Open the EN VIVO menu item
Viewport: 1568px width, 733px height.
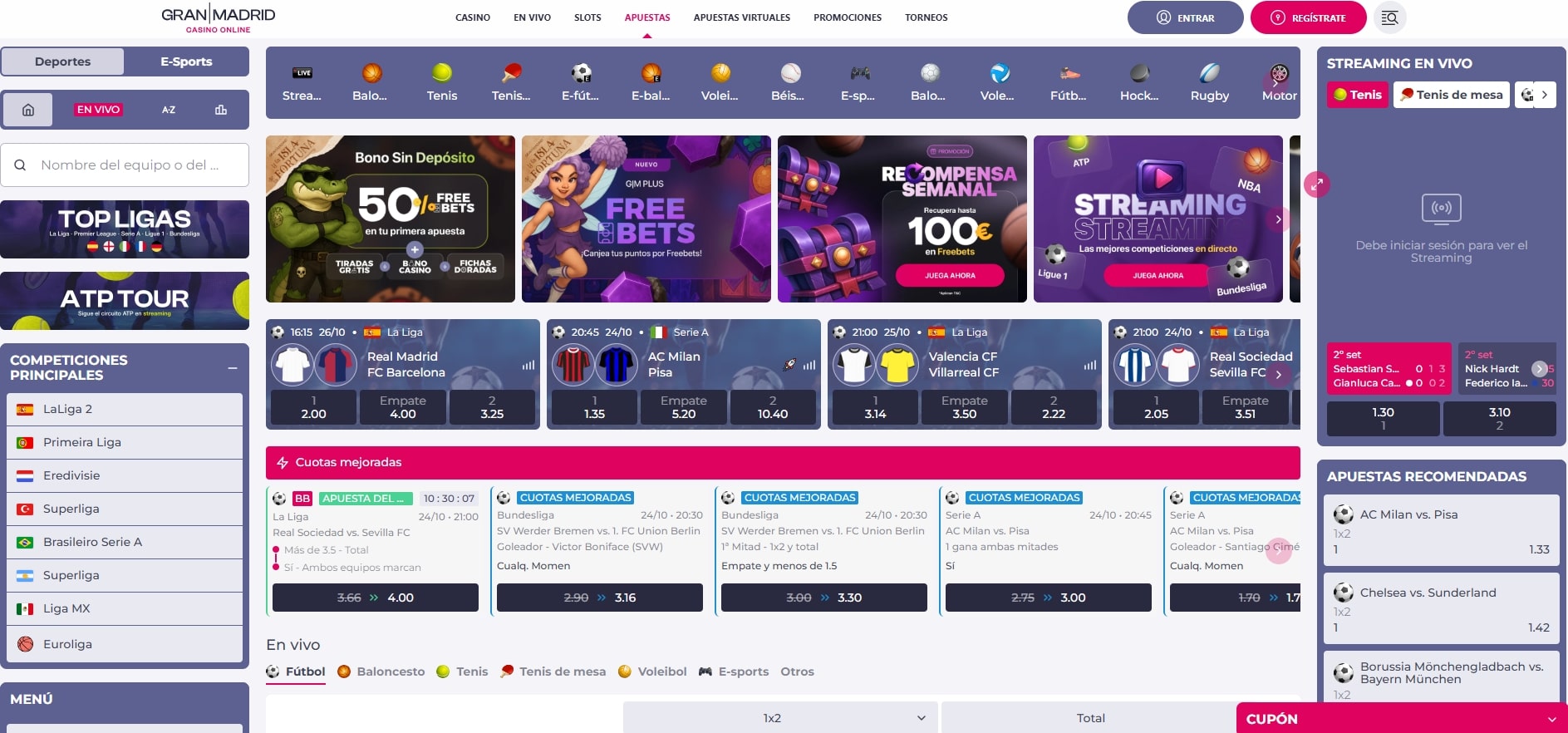(x=532, y=17)
